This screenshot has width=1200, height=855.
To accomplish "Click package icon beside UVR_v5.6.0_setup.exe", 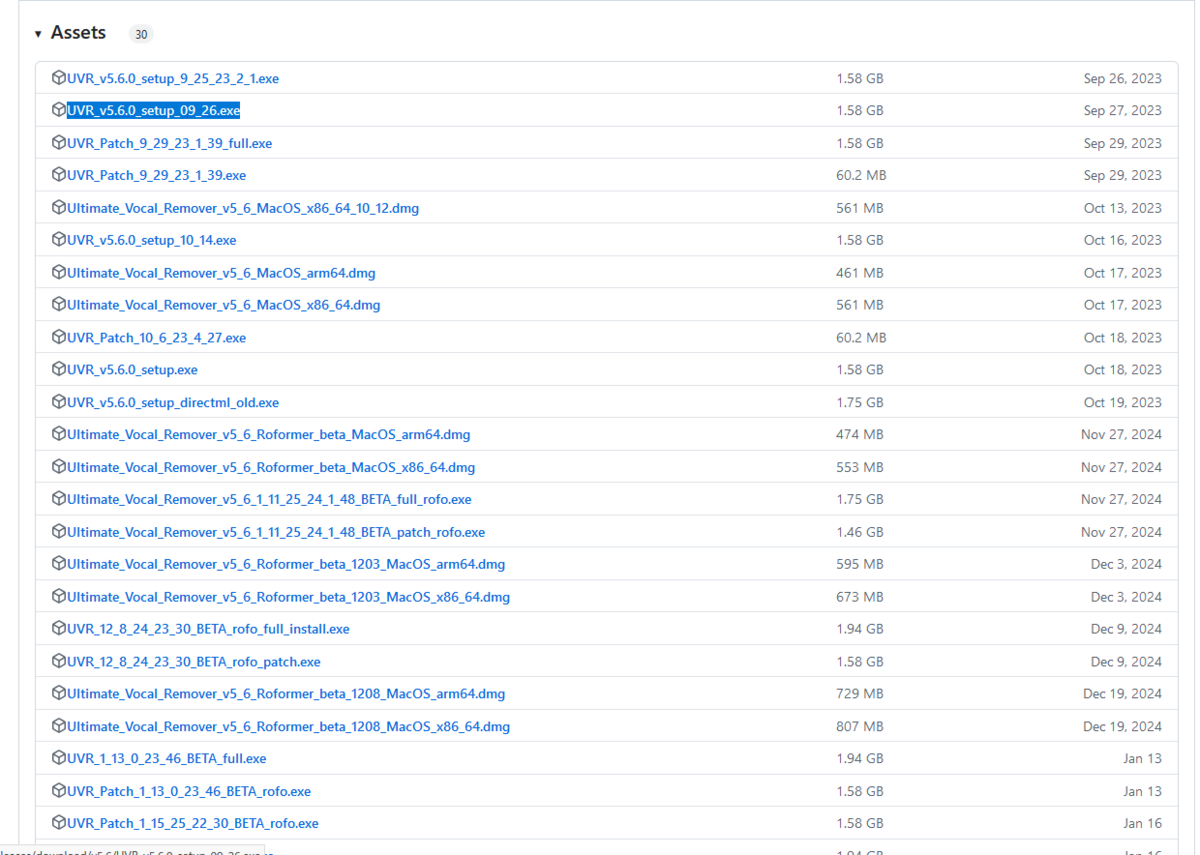I will 59,370.
